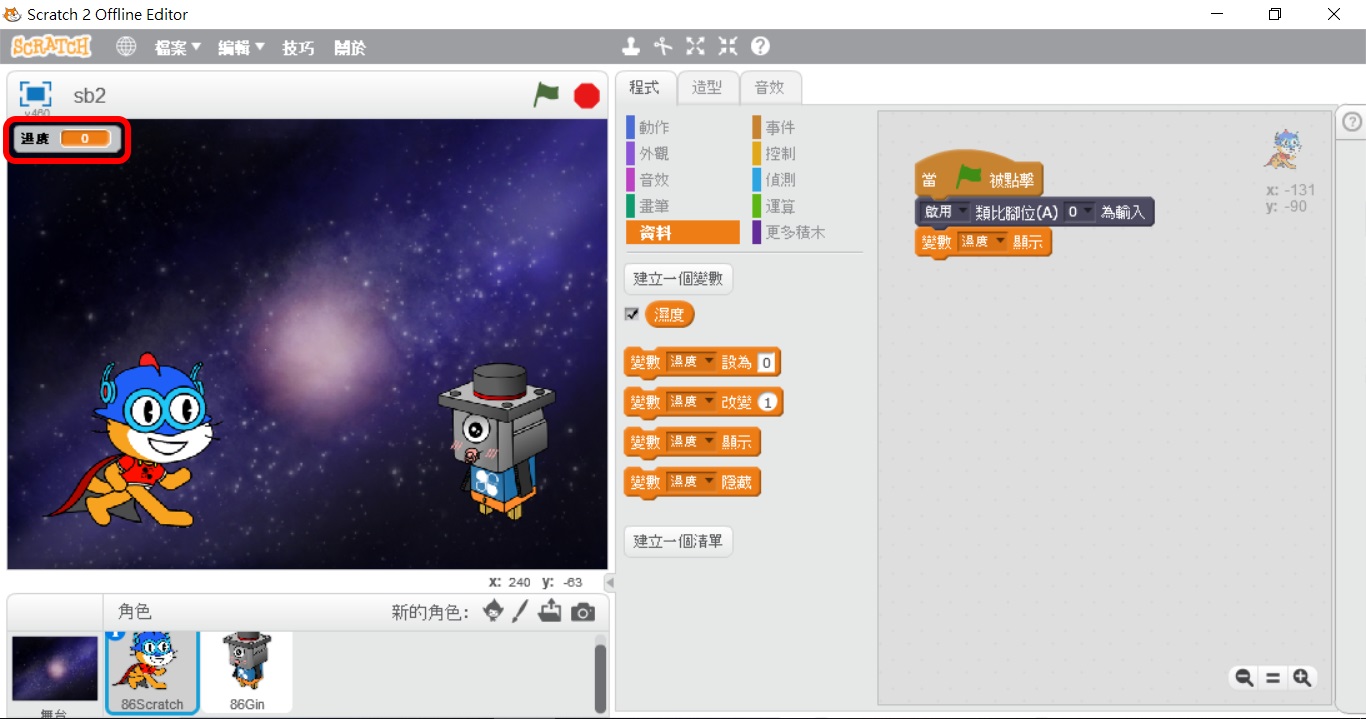Click the 建立一個清單 button
Image resolution: width=1366 pixels, height=719 pixels.
pyautogui.click(x=678, y=542)
